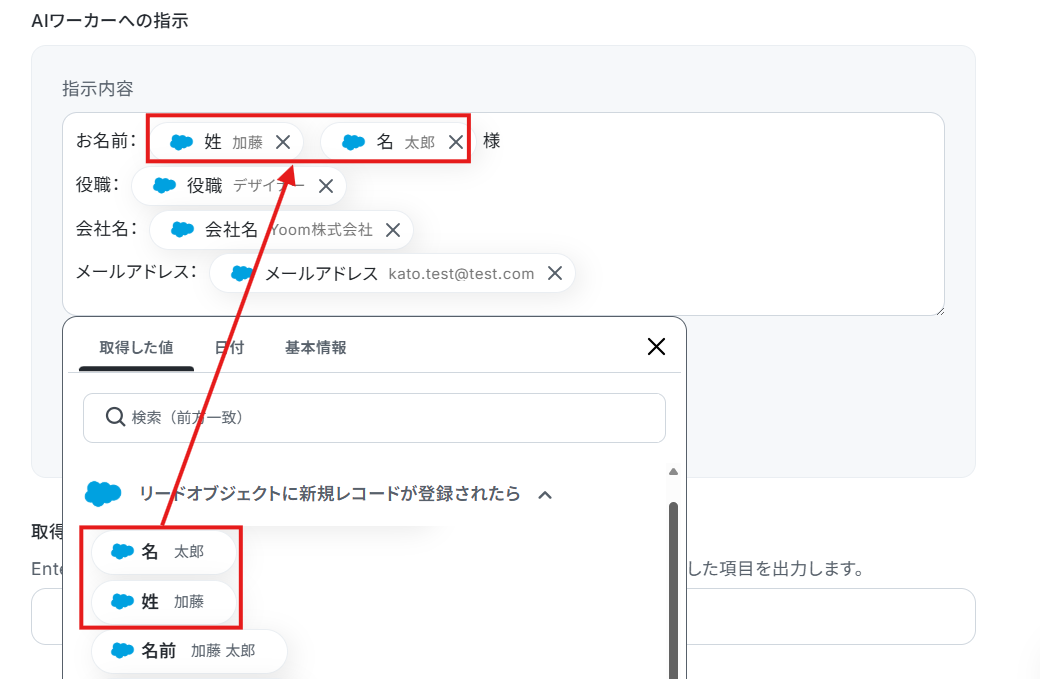Click the 様 text in instructions
Viewport: 1040px width, 679px height.
491,141
